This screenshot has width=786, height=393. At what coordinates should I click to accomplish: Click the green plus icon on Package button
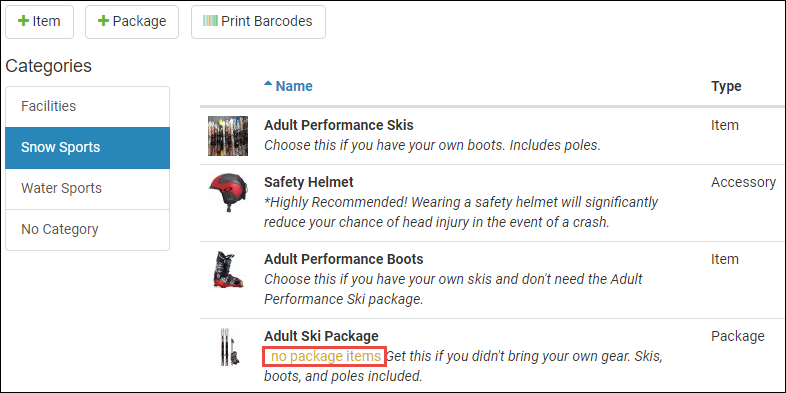tap(103, 21)
